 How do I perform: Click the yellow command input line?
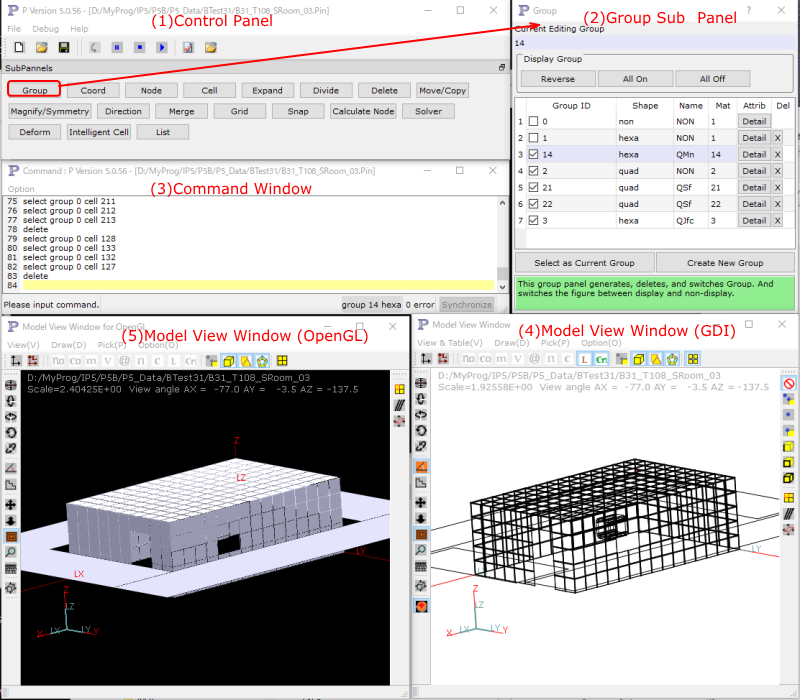(x=250, y=286)
